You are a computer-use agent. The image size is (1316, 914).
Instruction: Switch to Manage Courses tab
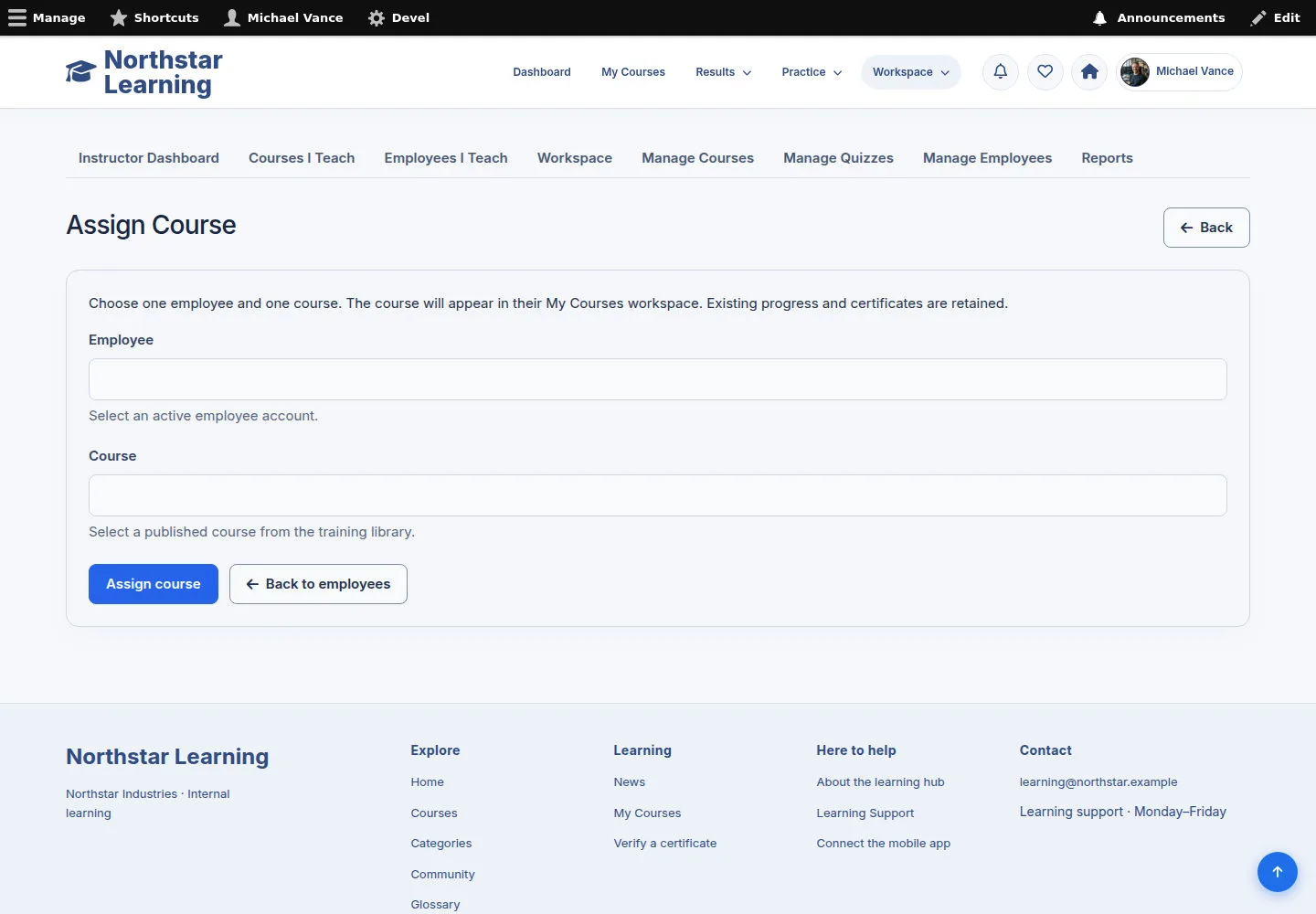point(698,158)
